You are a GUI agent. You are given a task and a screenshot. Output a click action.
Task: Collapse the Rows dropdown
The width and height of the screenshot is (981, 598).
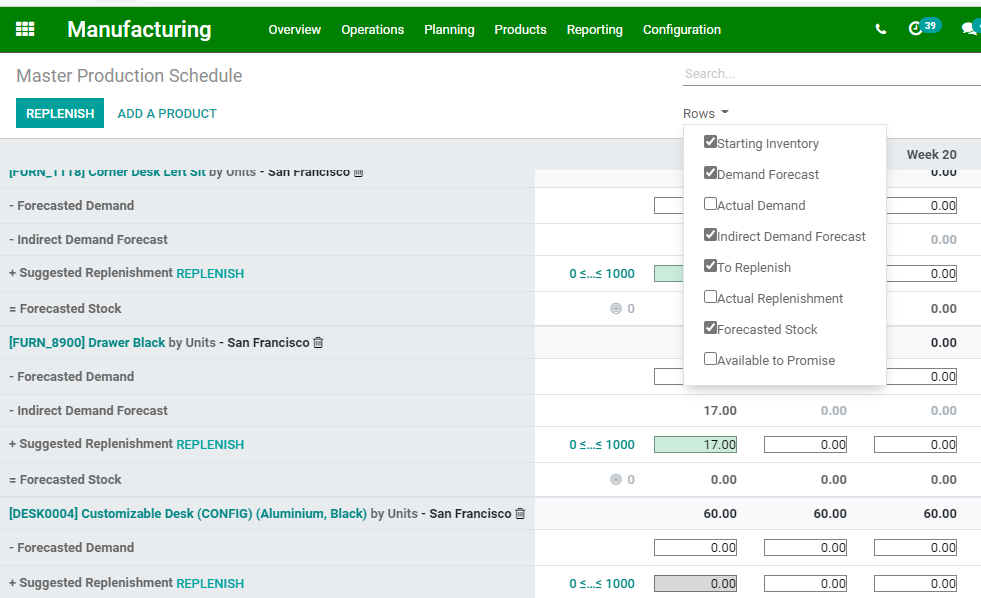(x=706, y=113)
